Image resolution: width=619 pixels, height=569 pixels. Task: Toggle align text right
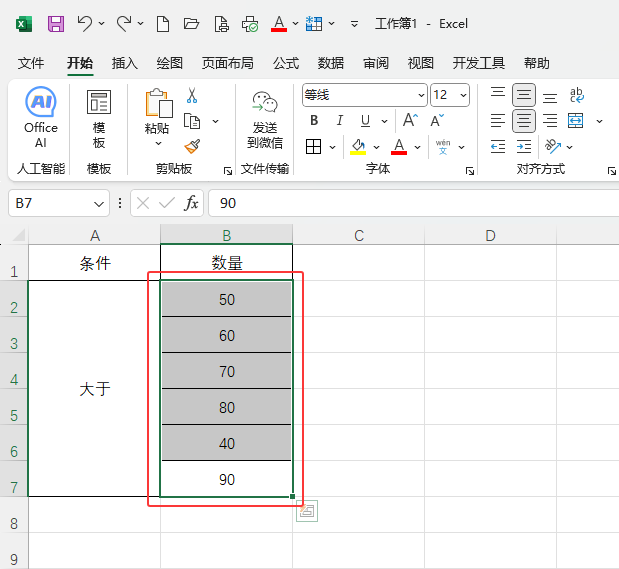(x=550, y=121)
